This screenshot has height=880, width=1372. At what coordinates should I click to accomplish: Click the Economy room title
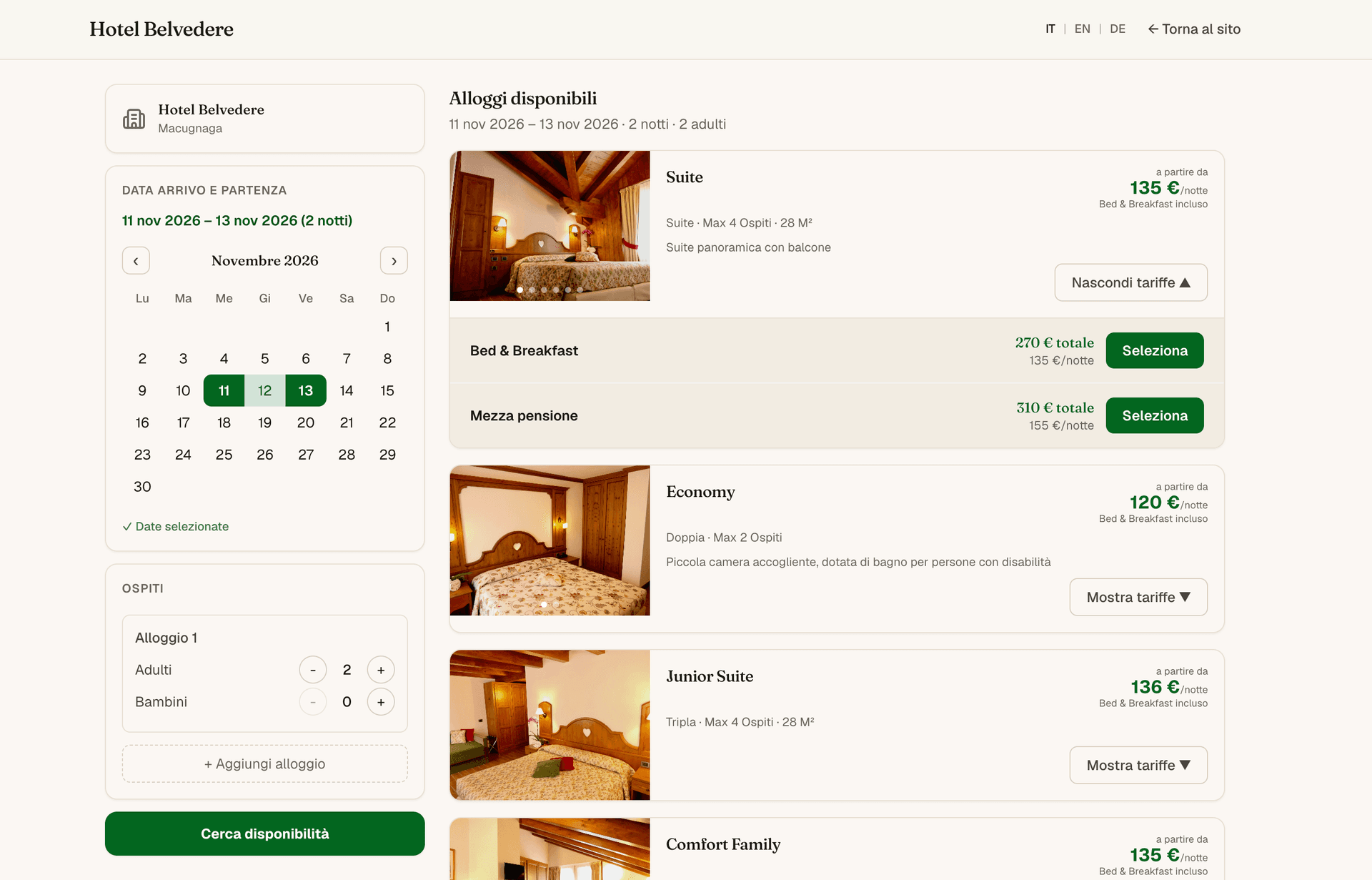700,492
